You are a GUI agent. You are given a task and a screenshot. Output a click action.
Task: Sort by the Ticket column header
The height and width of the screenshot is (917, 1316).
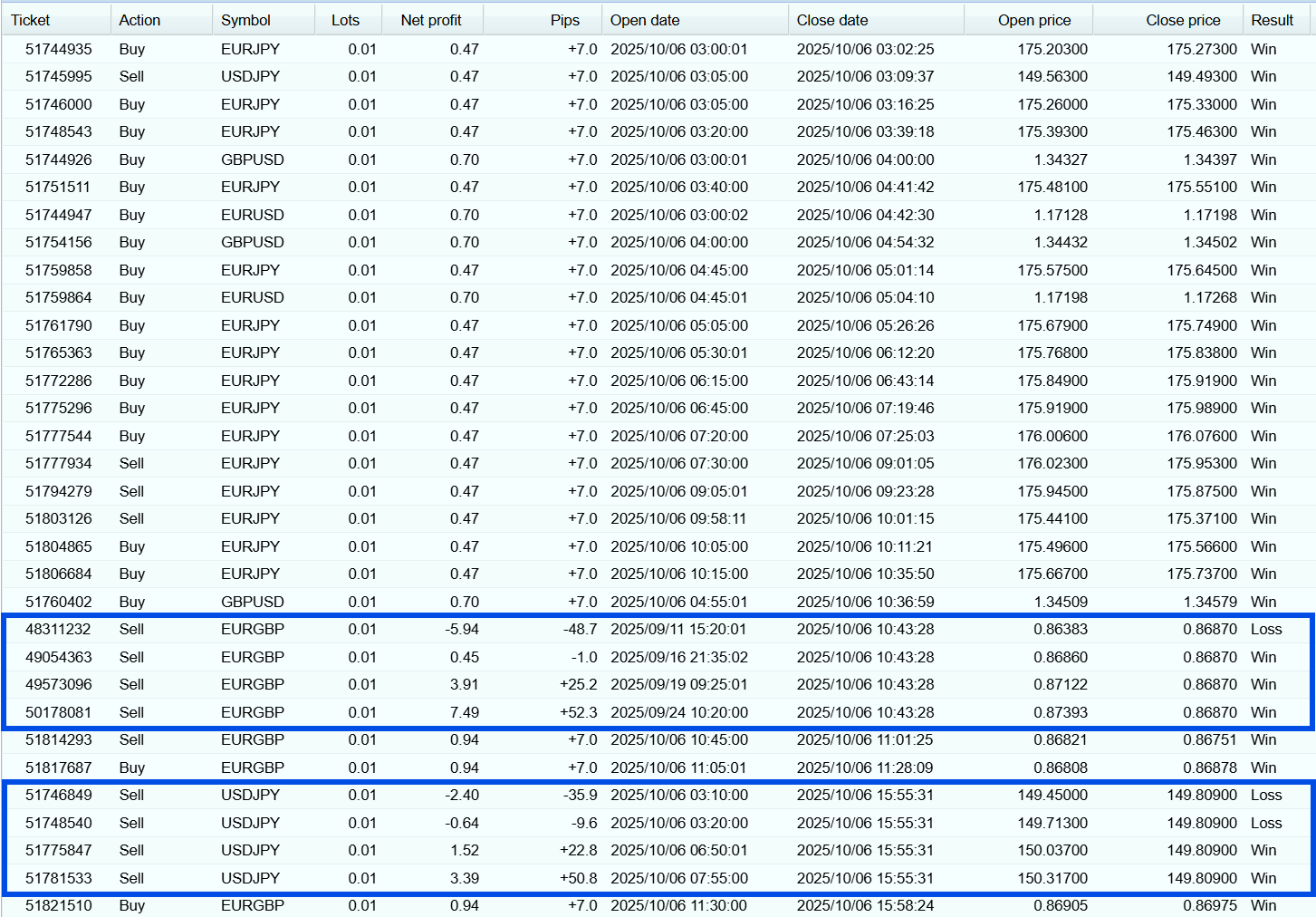31,20
